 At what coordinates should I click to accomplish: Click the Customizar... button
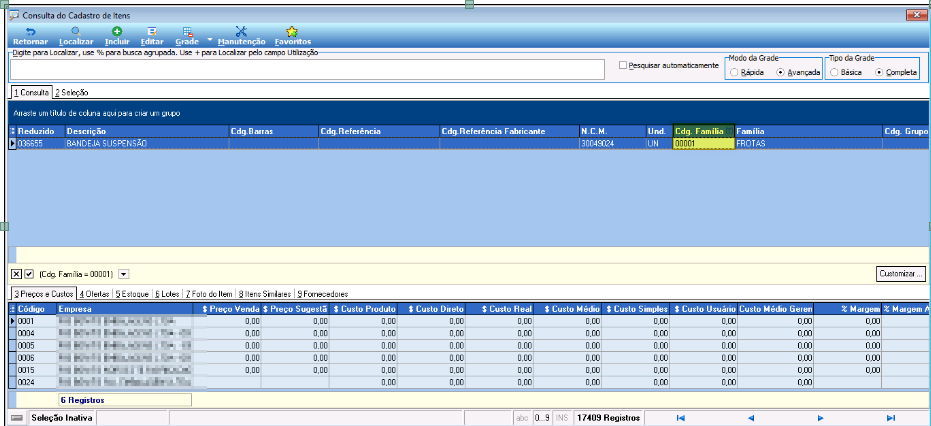(x=901, y=274)
